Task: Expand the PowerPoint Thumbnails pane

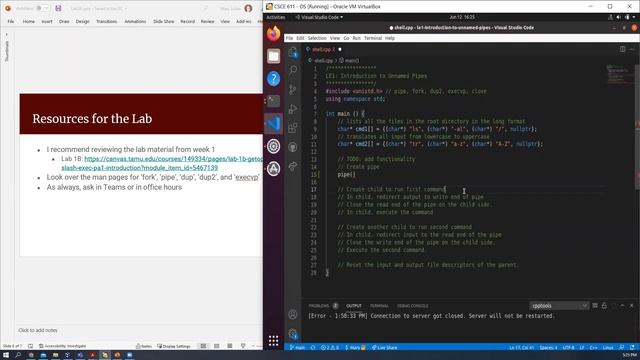Action: pos(7,36)
